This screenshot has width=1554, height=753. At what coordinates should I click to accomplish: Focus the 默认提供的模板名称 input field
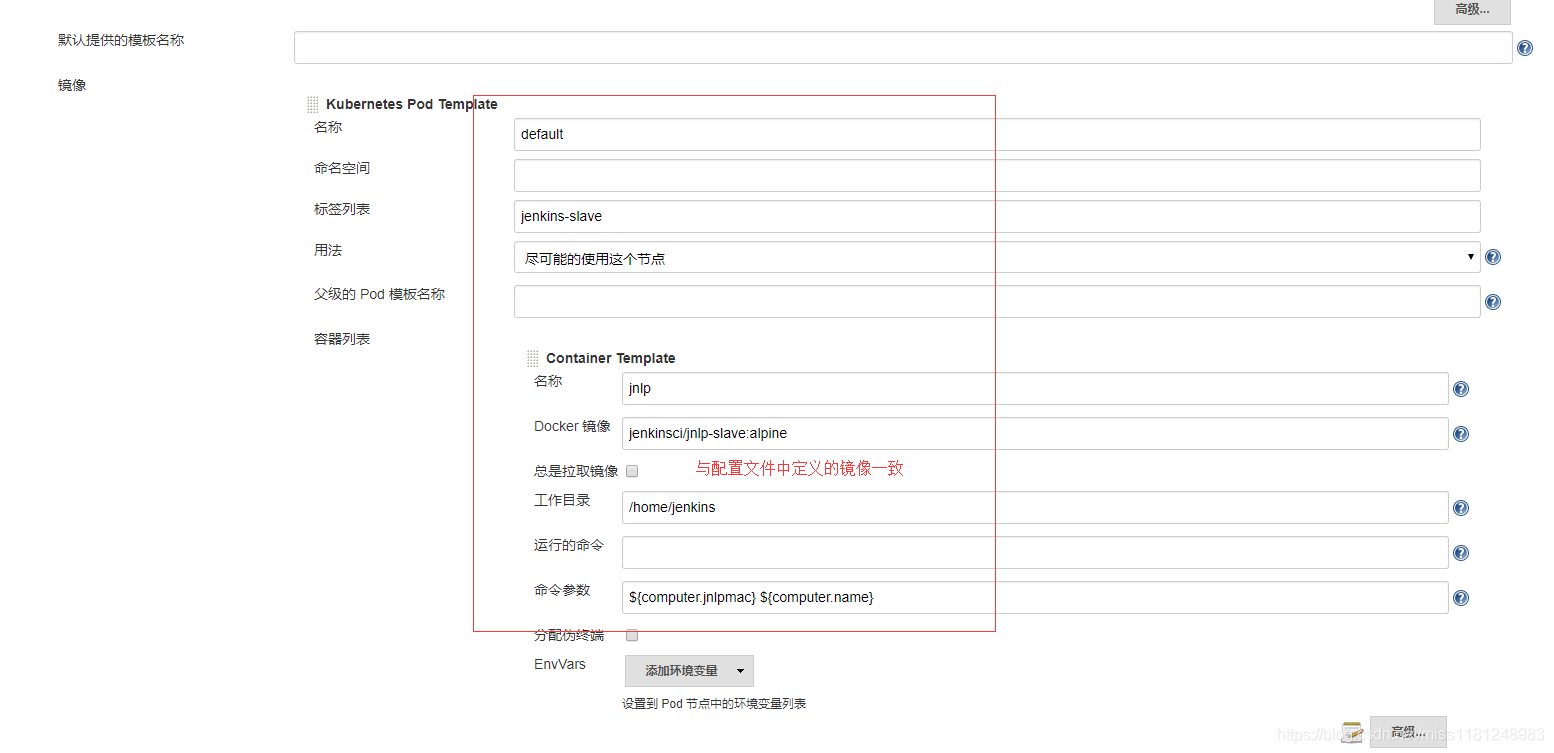pyautogui.click(x=903, y=48)
